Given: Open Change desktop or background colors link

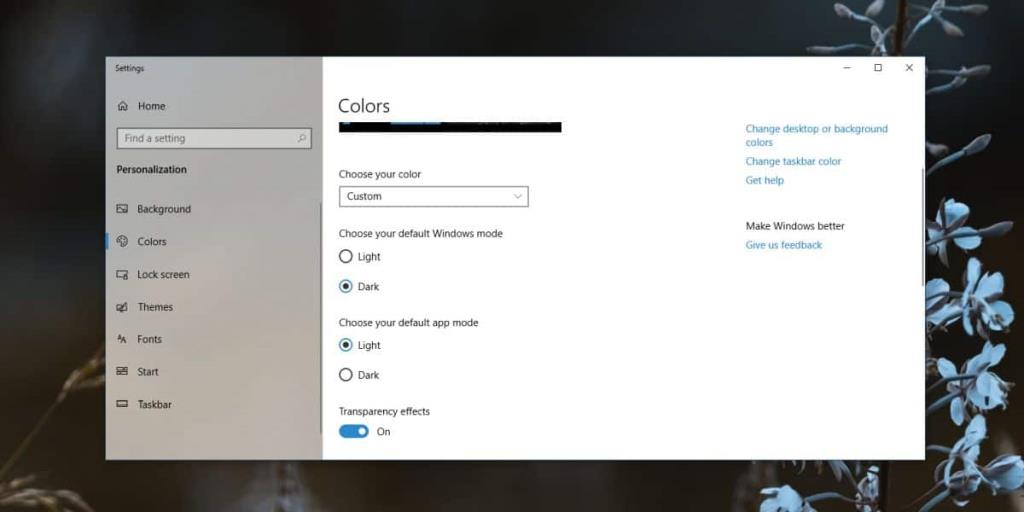Looking at the screenshot, I should pos(816,135).
